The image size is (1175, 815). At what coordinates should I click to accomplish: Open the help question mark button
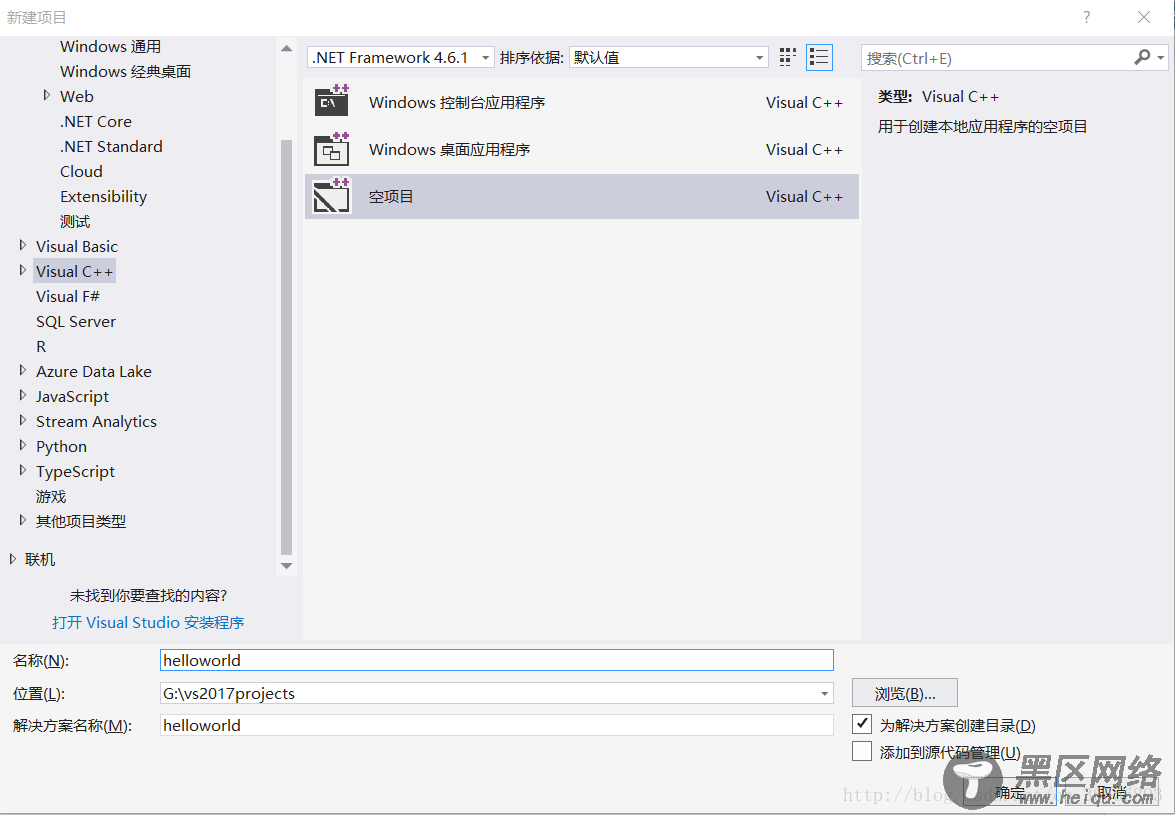click(1087, 16)
